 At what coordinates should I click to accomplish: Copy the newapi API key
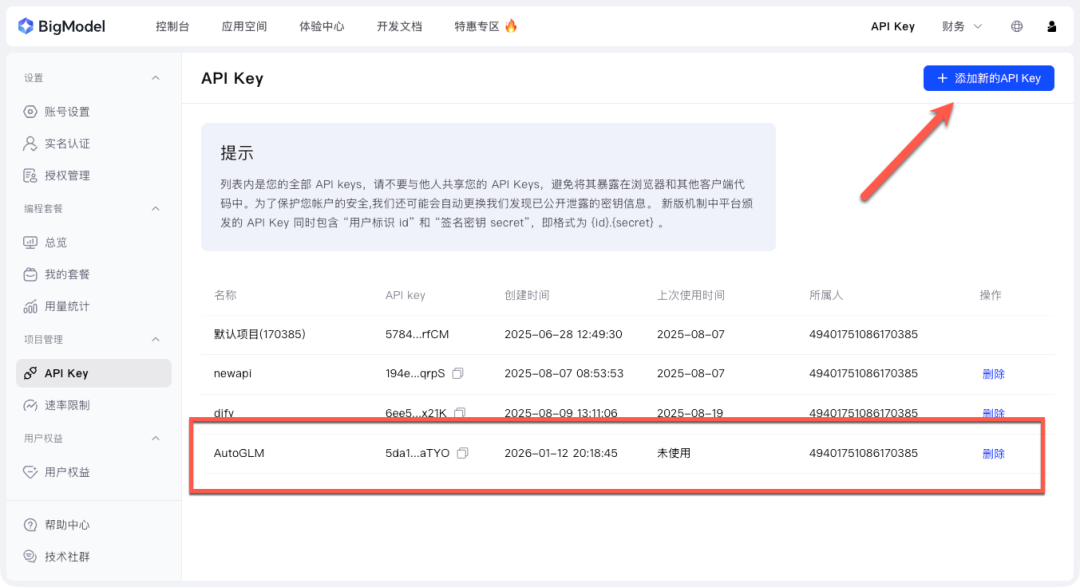tap(457, 373)
